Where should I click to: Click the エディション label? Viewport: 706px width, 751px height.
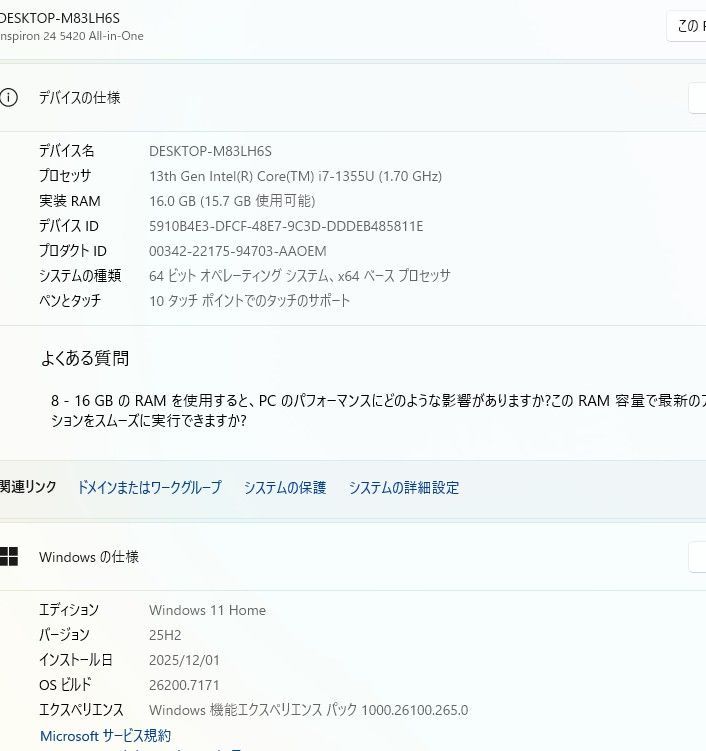click(69, 610)
